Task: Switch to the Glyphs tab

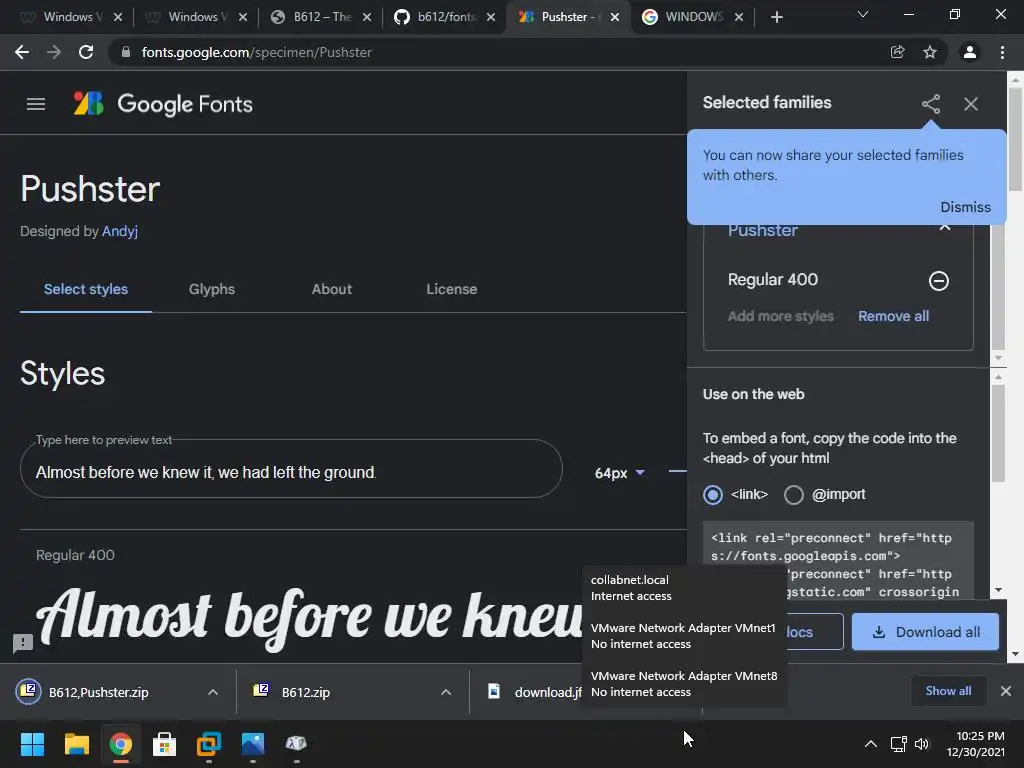Action: [212, 289]
